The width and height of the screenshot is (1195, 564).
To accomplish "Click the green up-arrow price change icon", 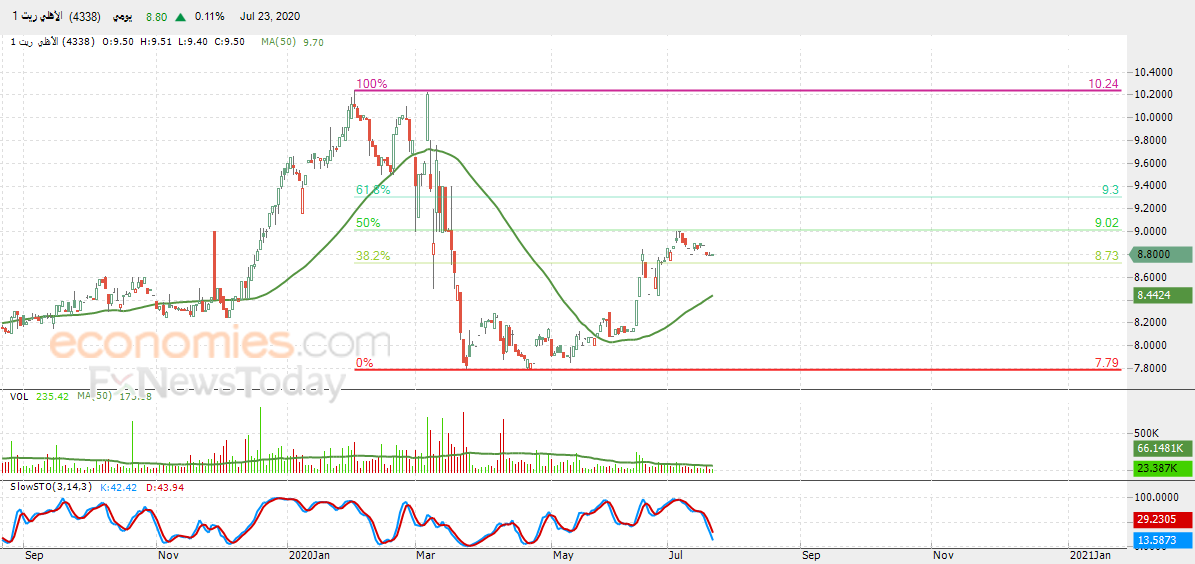I will point(181,17).
